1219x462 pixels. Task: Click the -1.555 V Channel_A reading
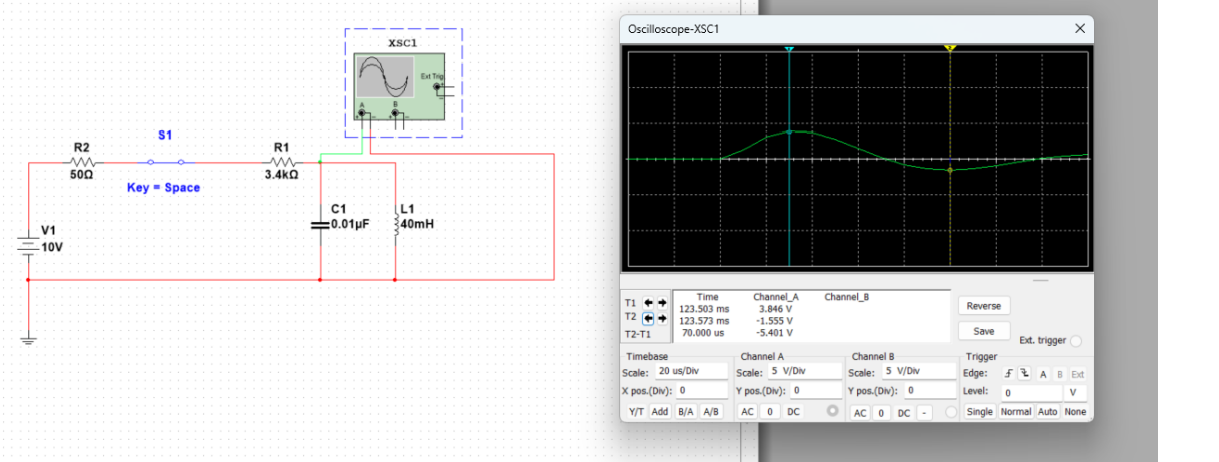[x=775, y=321]
